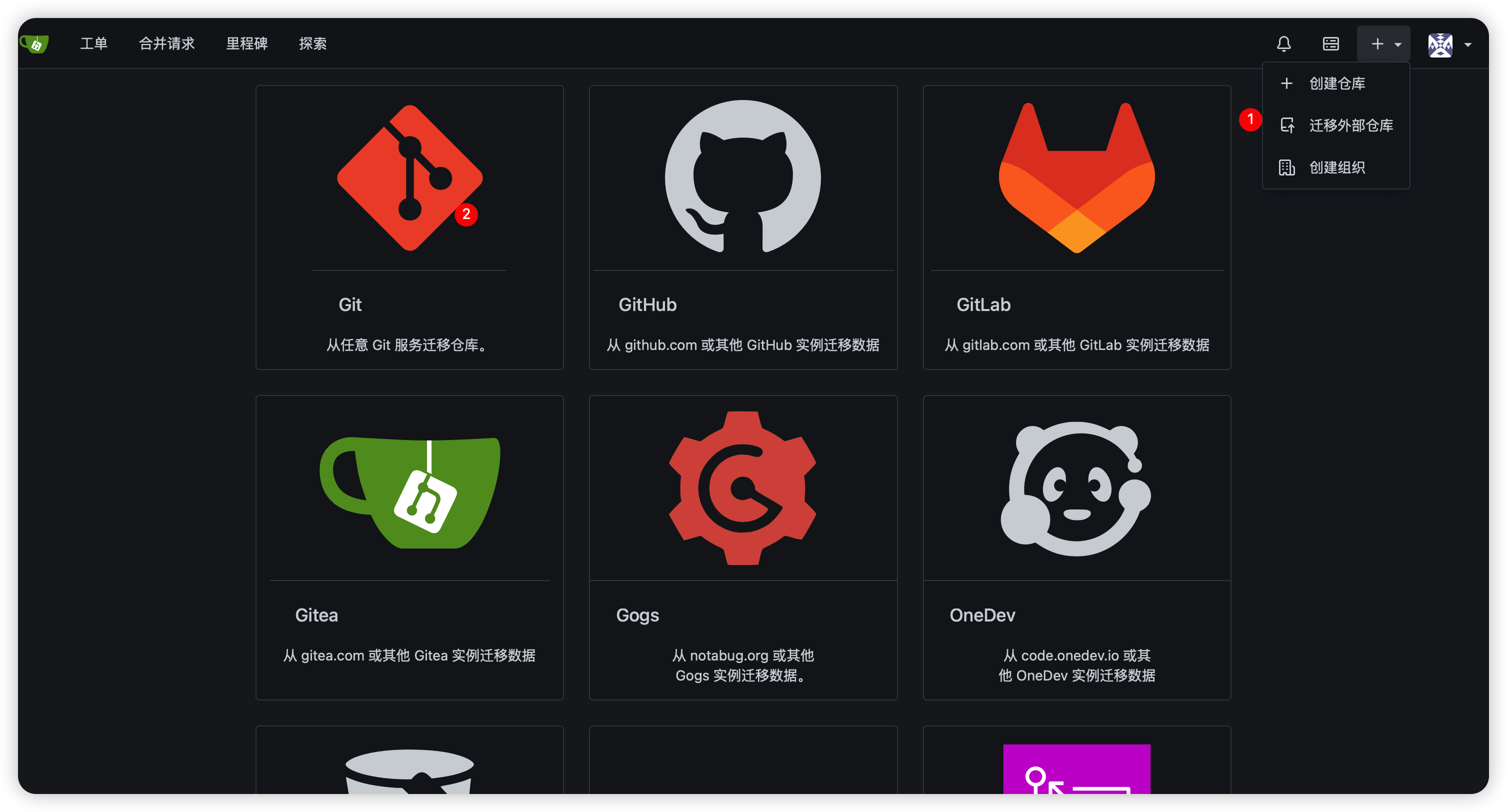Image resolution: width=1507 pixels, height=812 pixels.
Task: Click the gitlab.com migration description
Action: pyautogui.click(x=1076, y=345)
